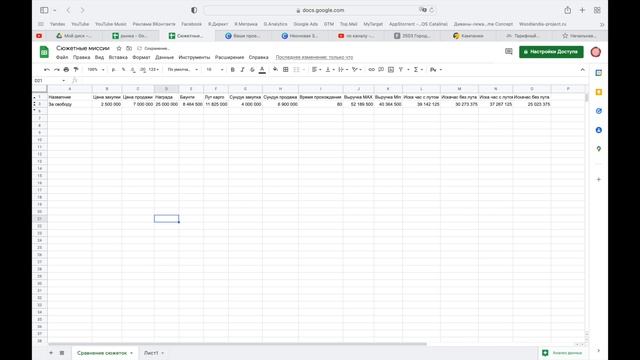Open the Справка menu

258,58
